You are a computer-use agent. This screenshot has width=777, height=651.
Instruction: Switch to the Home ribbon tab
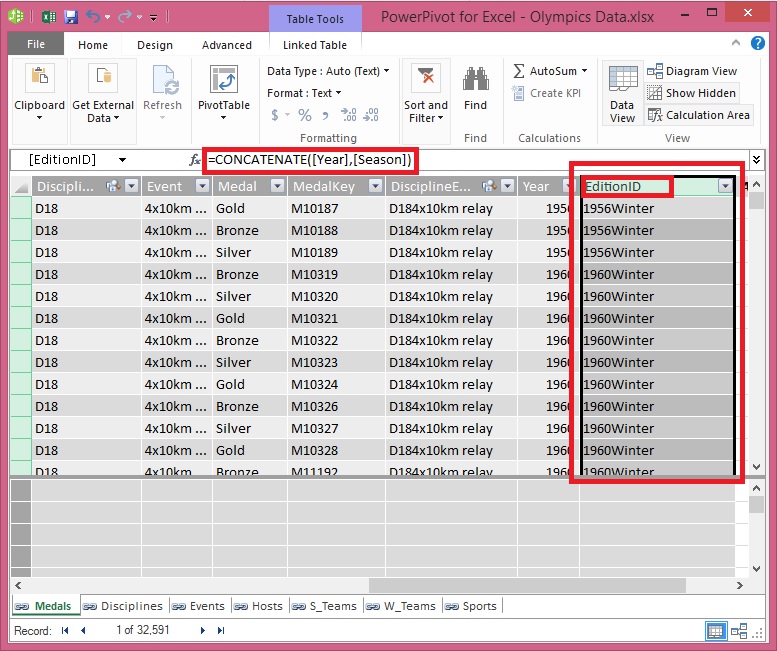pos(93,45)
